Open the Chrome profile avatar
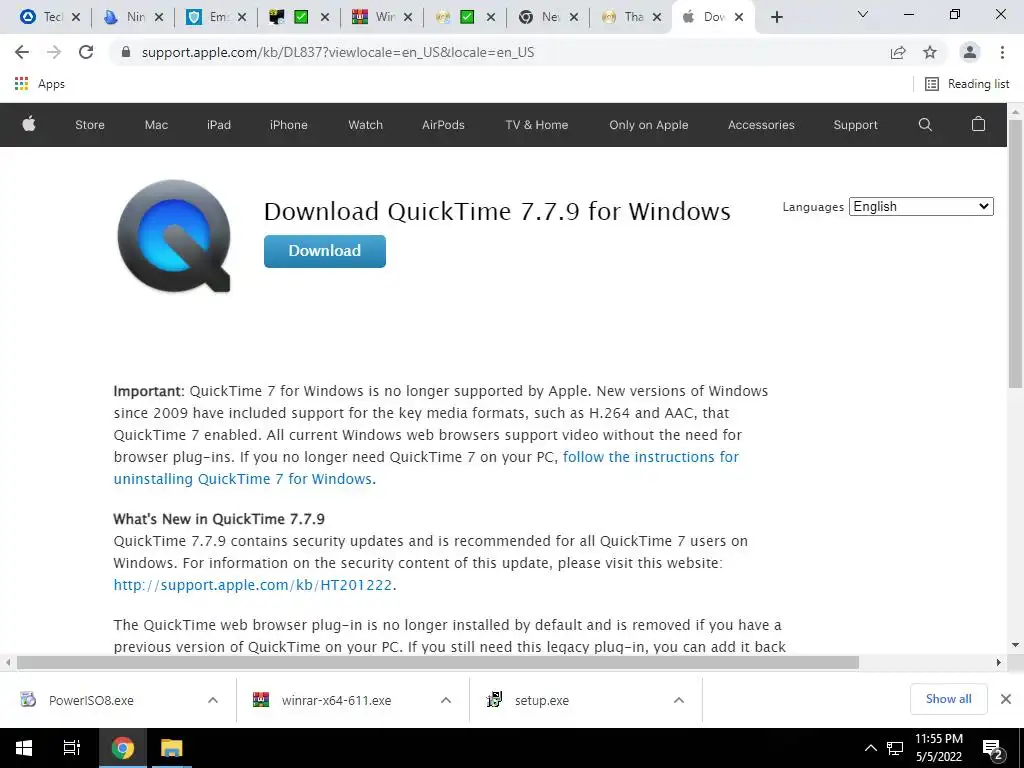The width and height of the screenshot is (1024, 768). [x=970, y=52]
